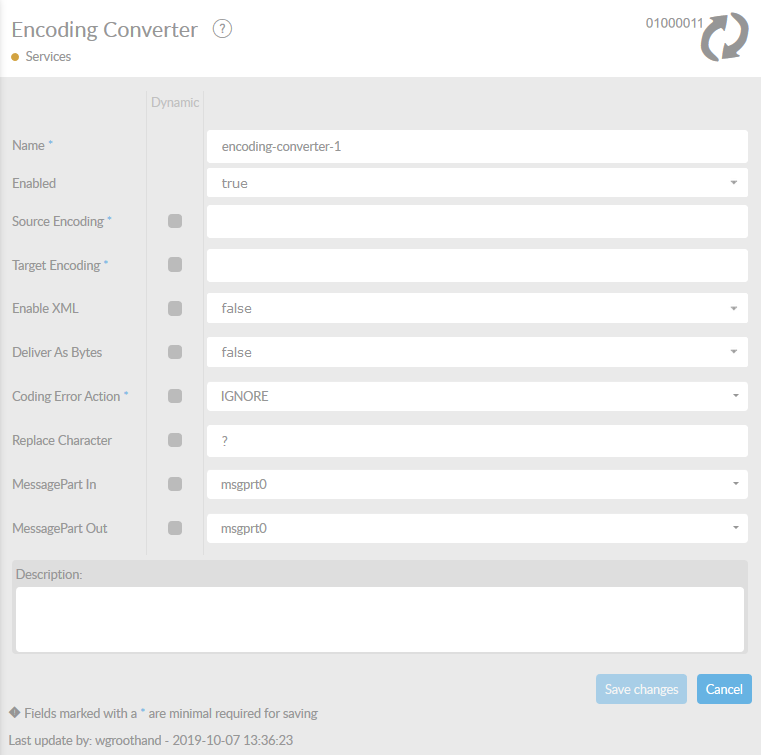Click into the Source Encoding field
The height and width of the screenshot is (755, 761).
[x=477, y=221]
